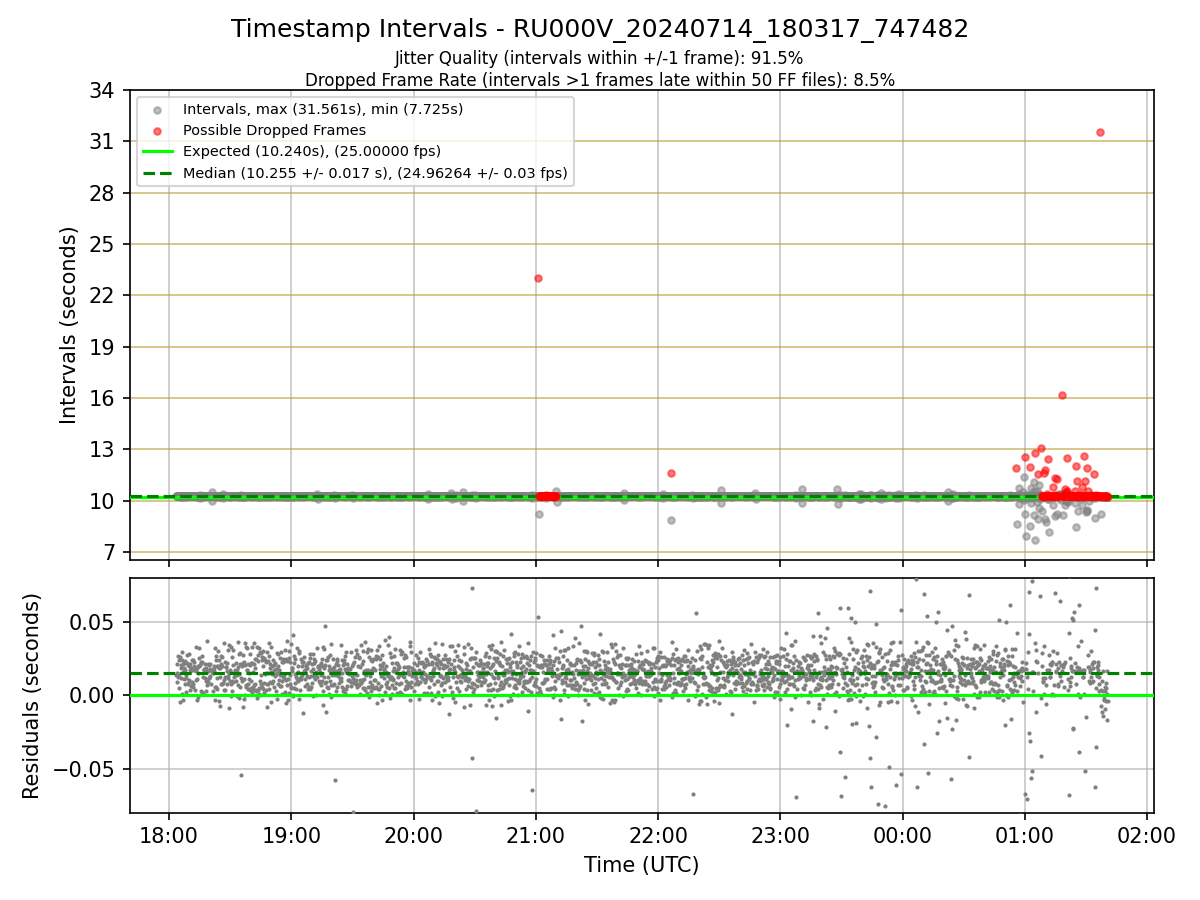This screenshot has height=900, width=1200.
Task: Click the red outlier point at 23 seconds near 21:00
Action: point(538,278)
